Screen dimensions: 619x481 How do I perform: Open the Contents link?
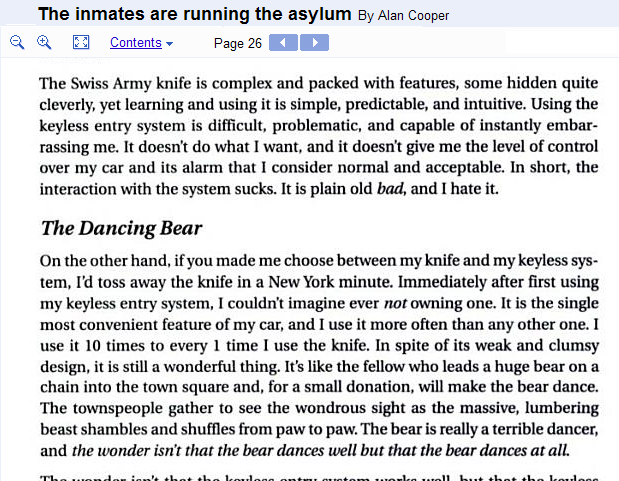coord(135,42)
